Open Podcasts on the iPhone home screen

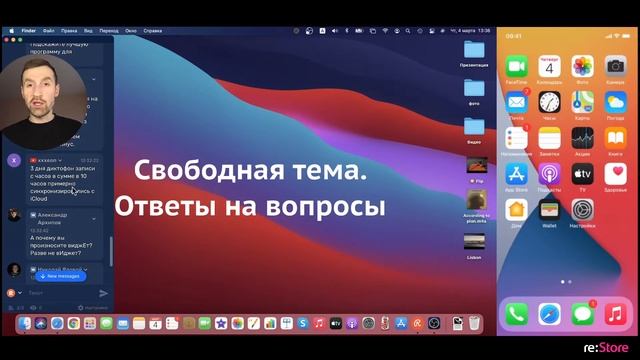[x=549, y=174]
